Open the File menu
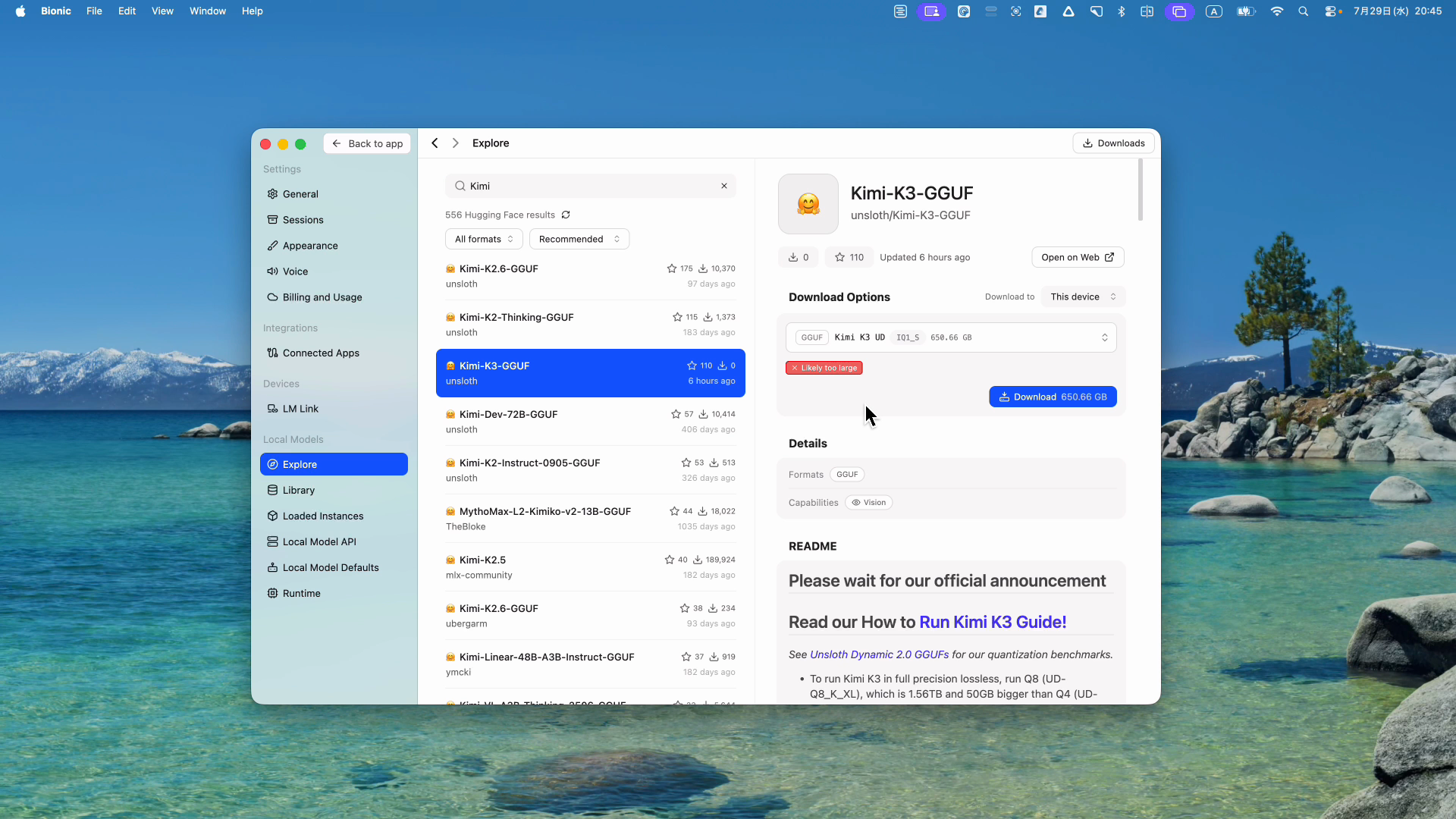1456x819 pixels. tap(94, 11)
